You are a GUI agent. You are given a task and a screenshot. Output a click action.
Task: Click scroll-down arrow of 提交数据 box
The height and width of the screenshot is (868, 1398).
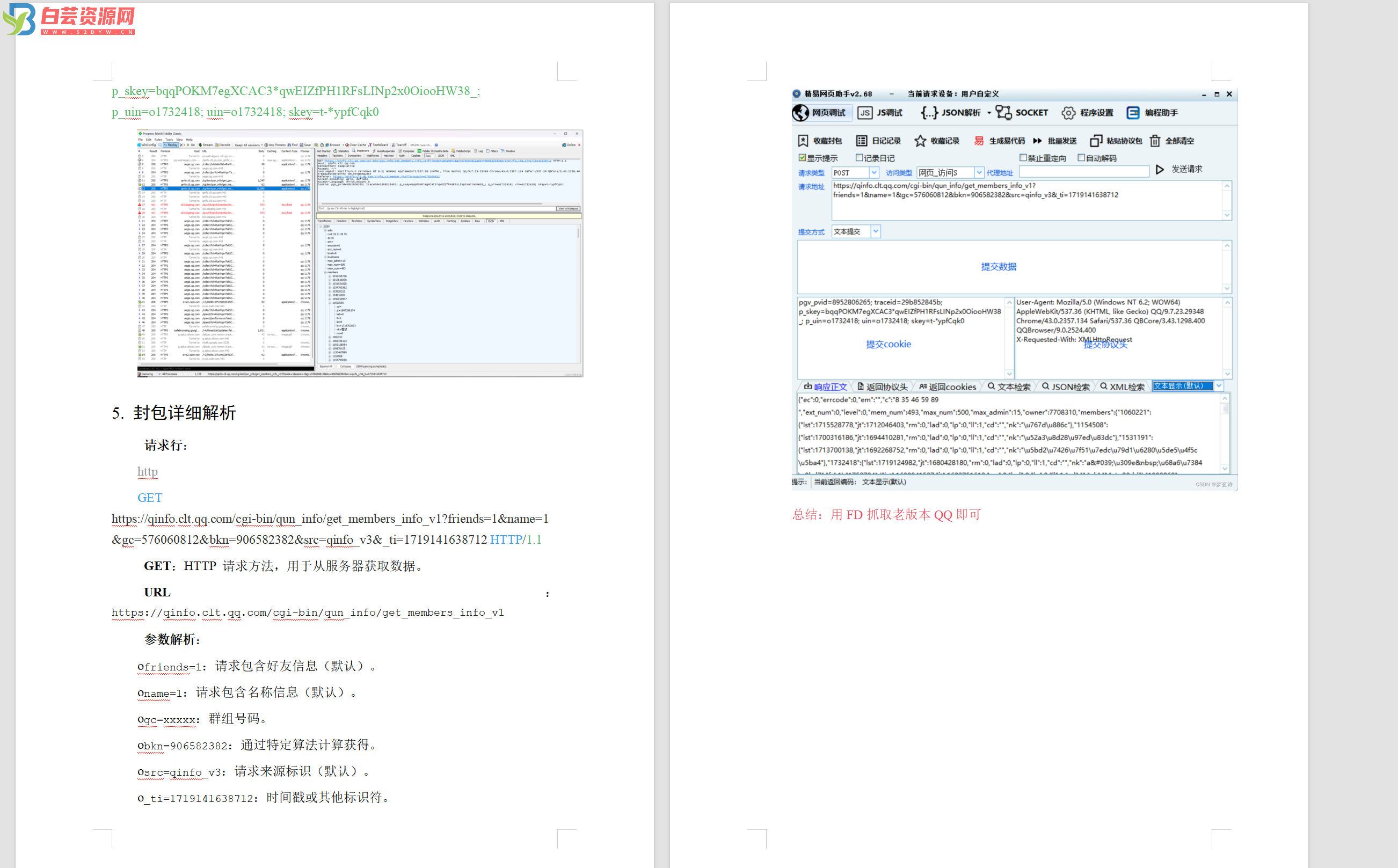1227,288
